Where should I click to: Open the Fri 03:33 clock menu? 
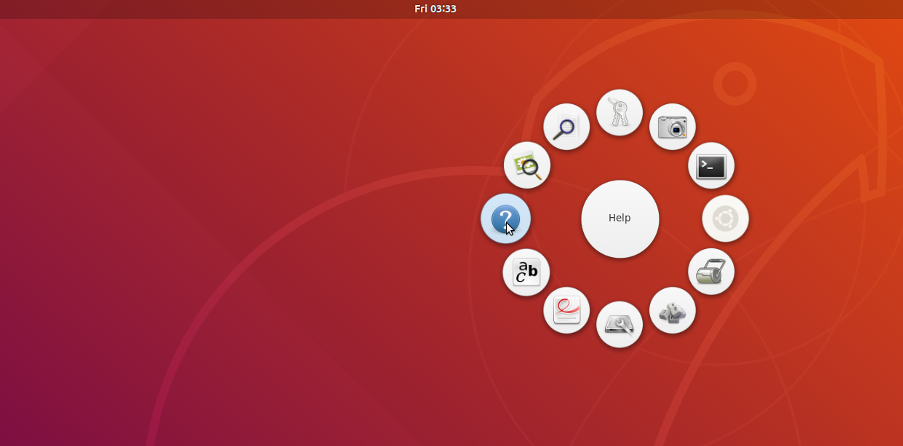click(435, 9)
